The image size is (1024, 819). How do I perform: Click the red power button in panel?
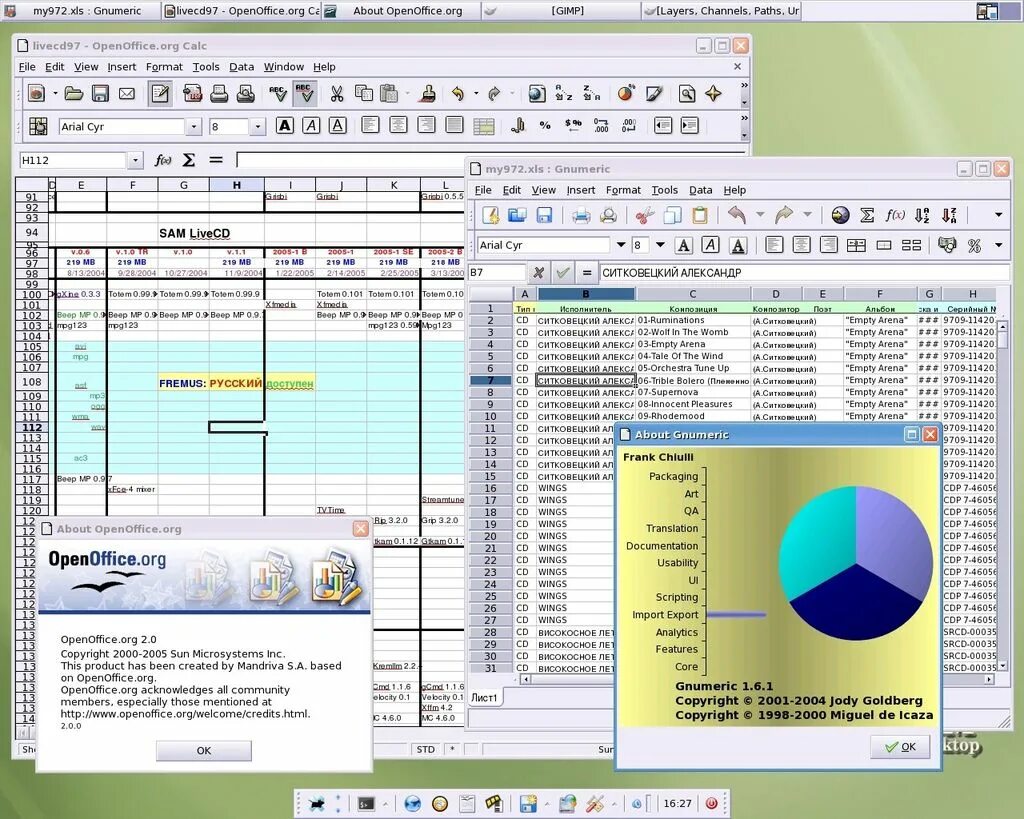[711, 803]
